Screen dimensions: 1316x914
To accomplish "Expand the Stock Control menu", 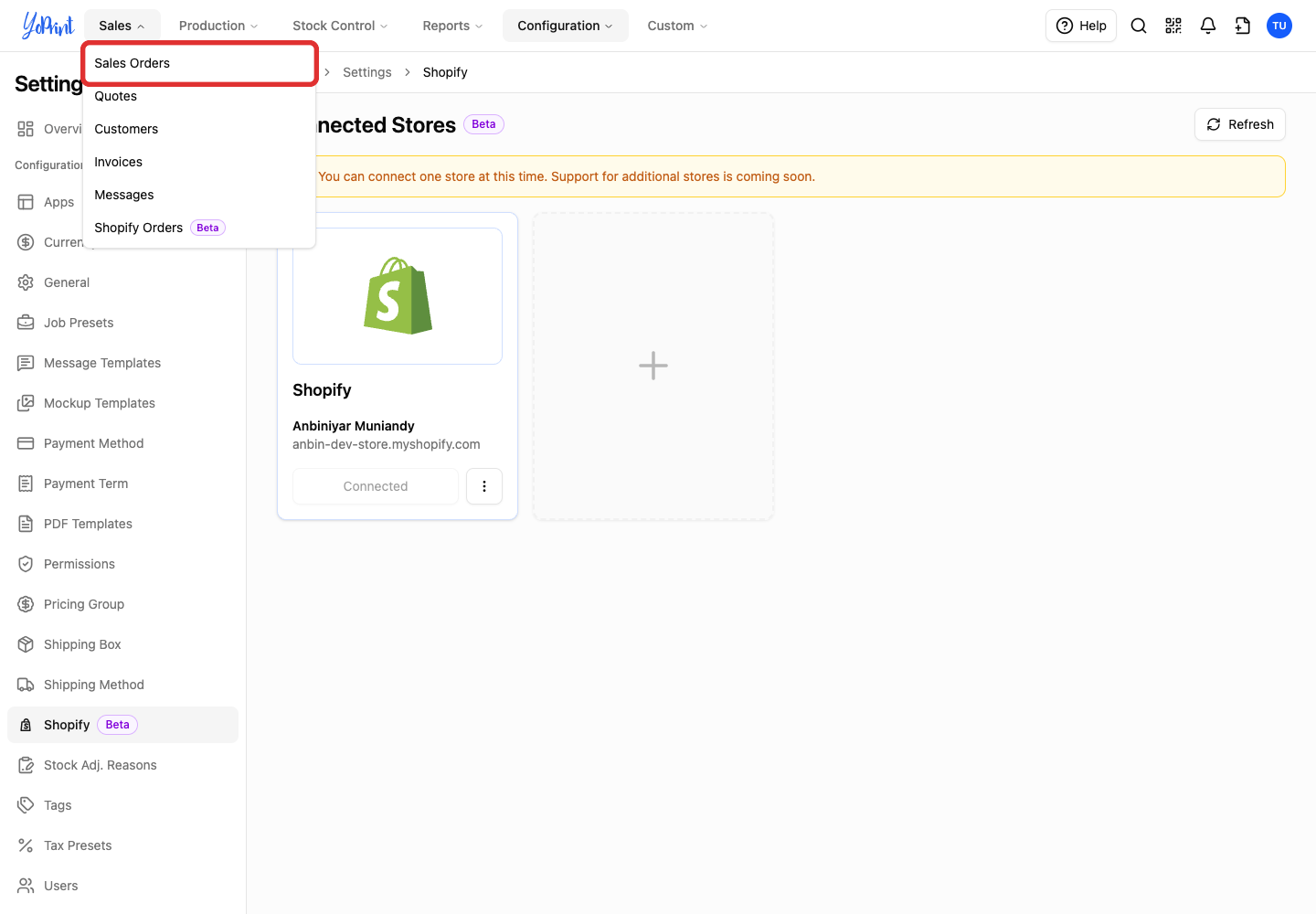I will click(x=340, y=26).
